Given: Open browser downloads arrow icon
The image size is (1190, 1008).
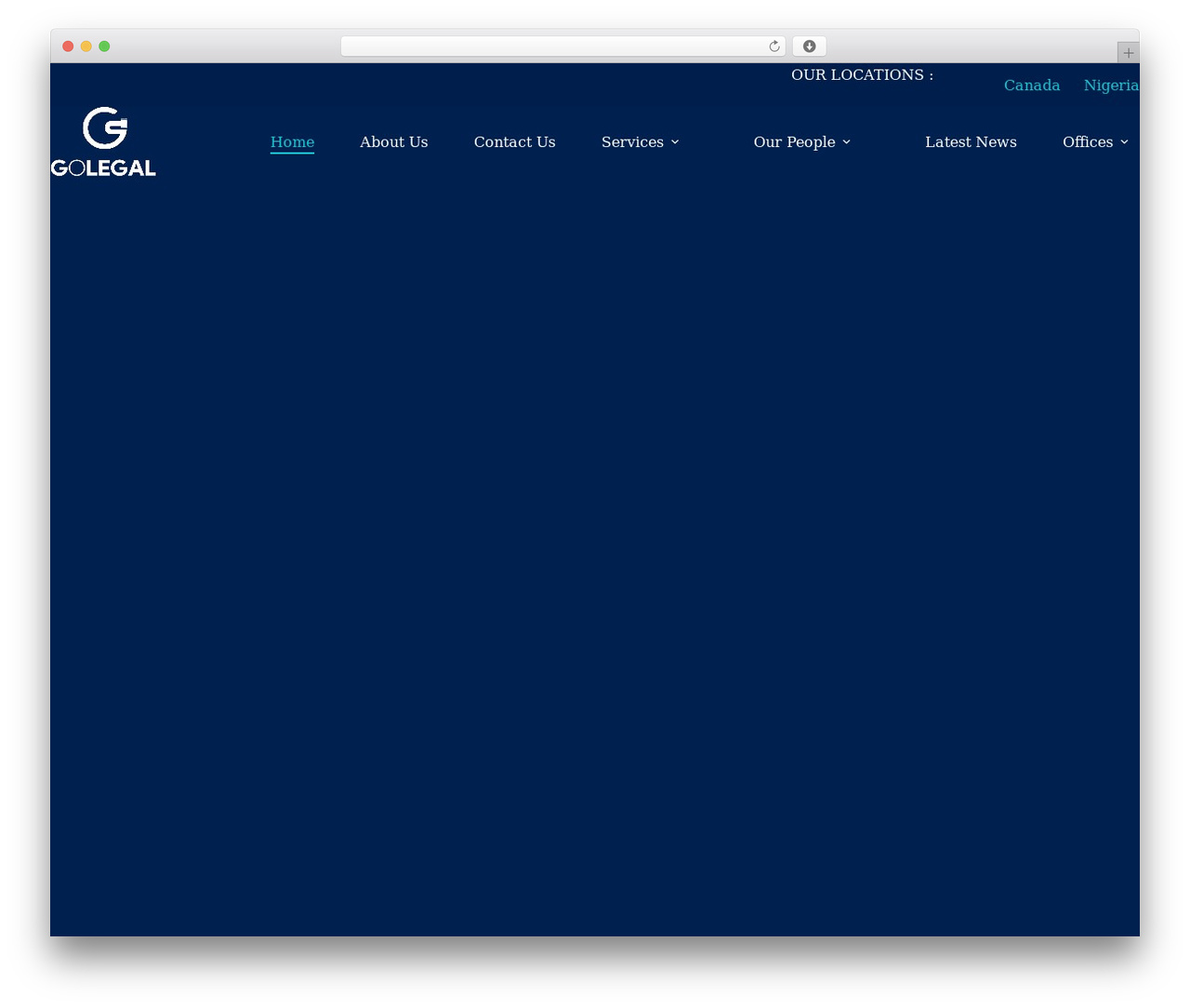Looking at the screenshot, I should pos(810,46).
